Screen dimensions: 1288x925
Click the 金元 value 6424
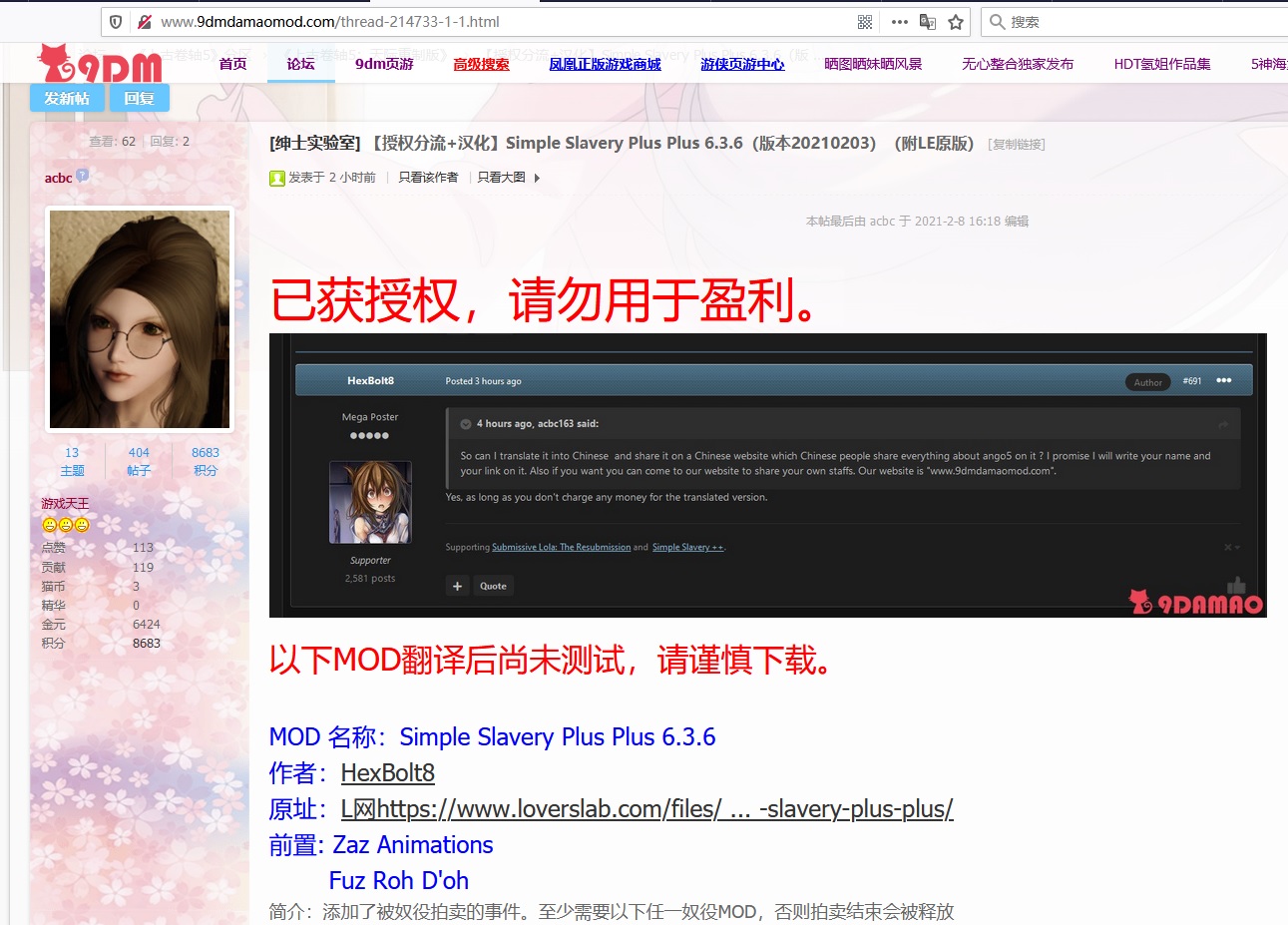147,624
